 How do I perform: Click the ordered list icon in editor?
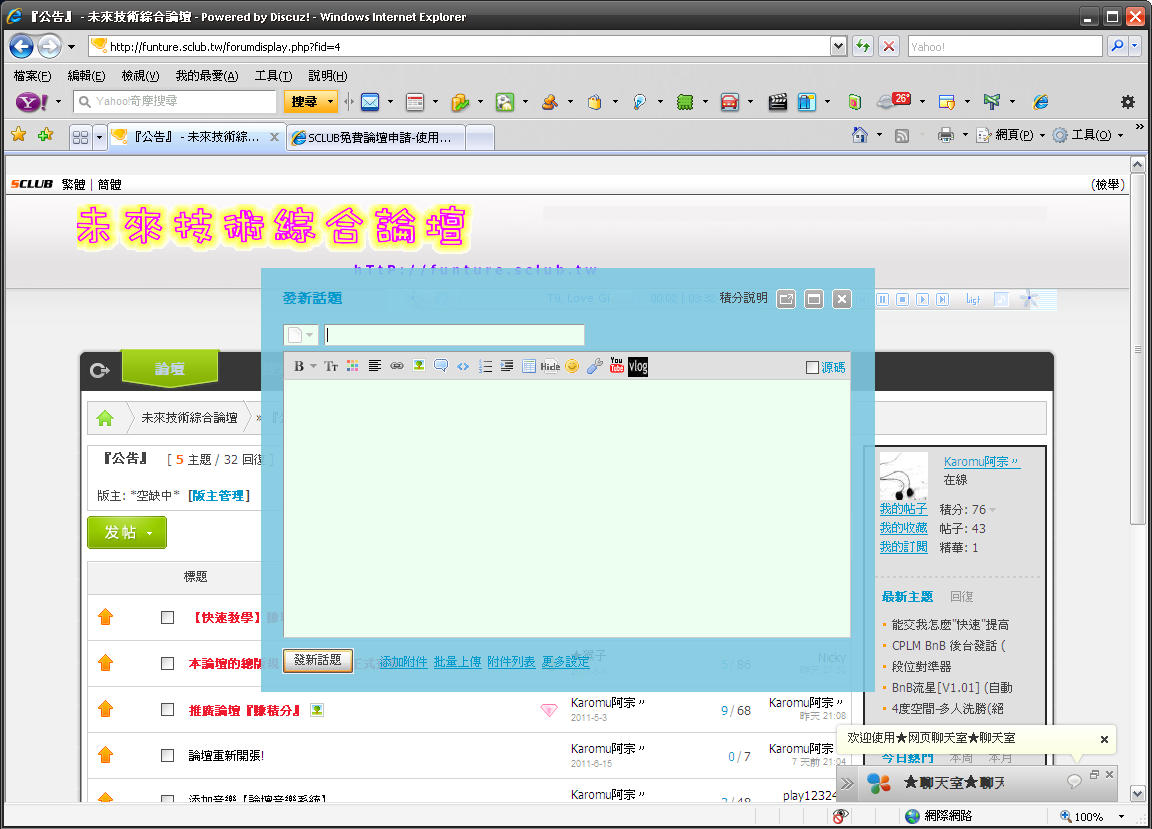[x=486, y=366]
